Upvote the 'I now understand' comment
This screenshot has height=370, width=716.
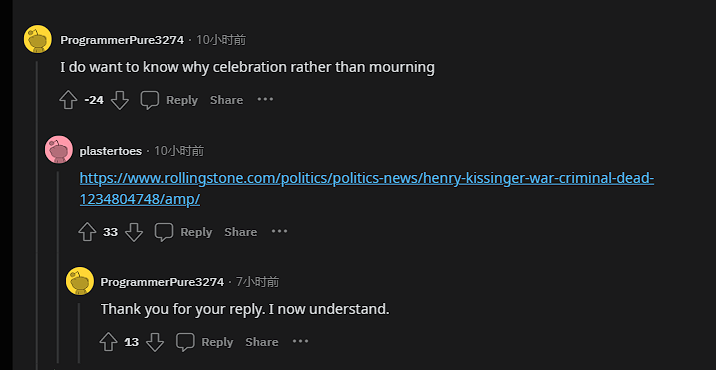pos(108,342)
